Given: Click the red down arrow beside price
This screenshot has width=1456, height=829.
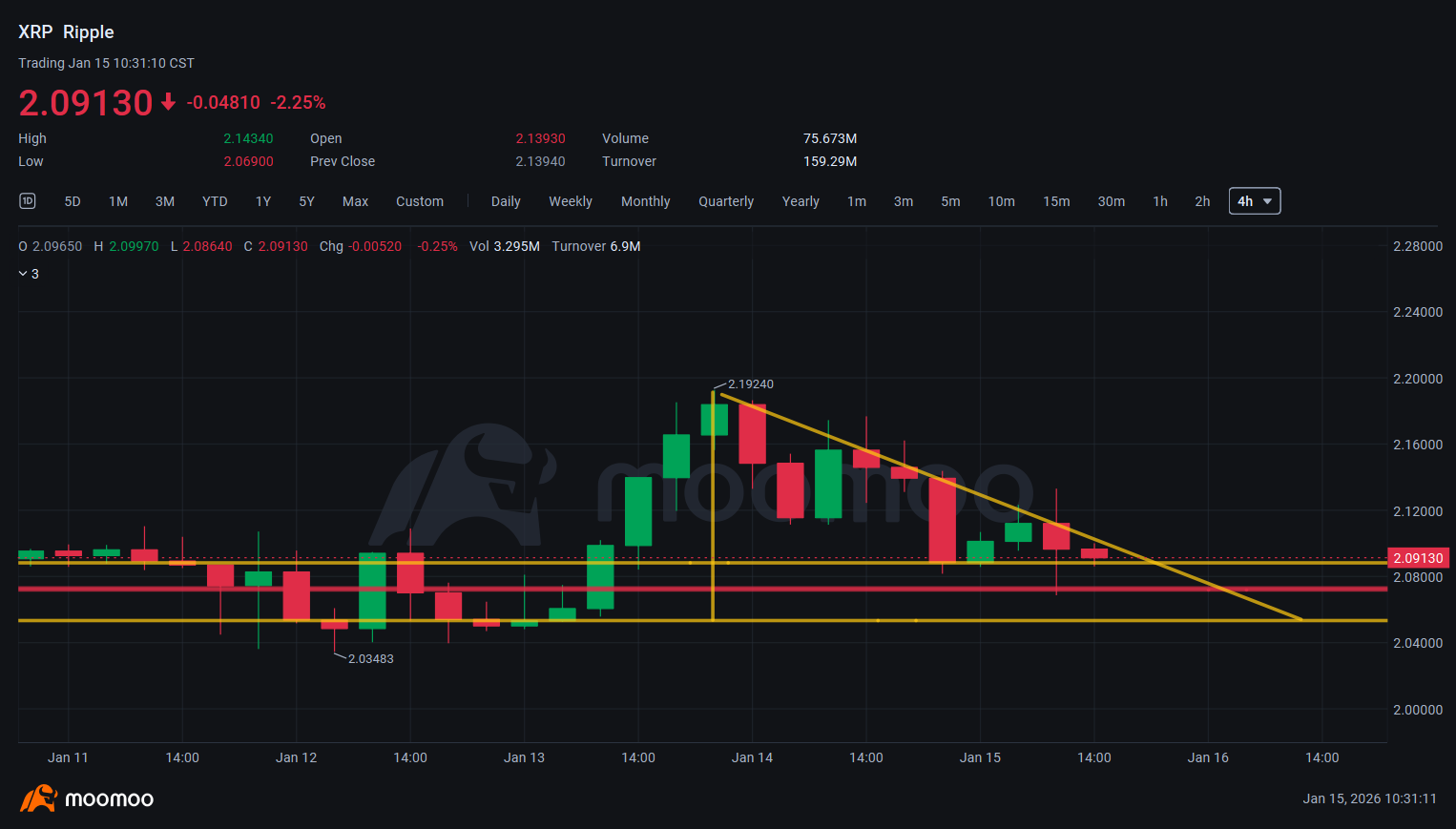Looking at the screenshot, I should pyautogui.click(x=168, y=102).
